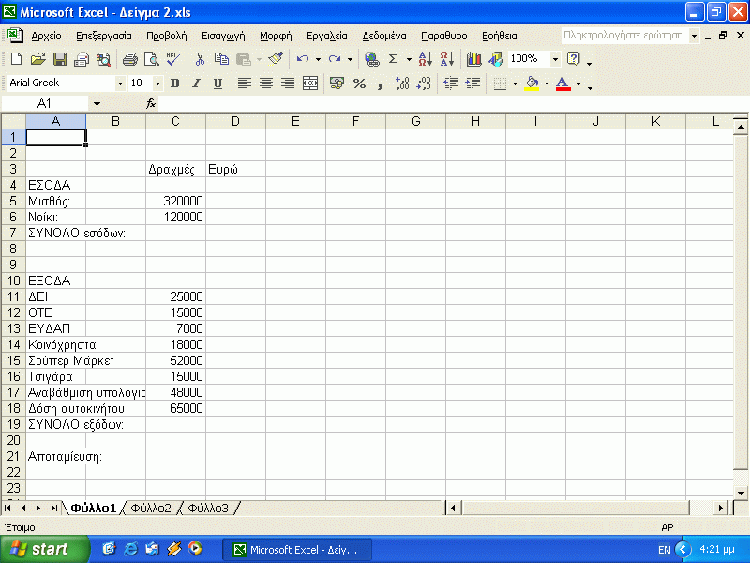
Task: Open Microsoft Excel Help question icon
Action: [x=573, y=59]
